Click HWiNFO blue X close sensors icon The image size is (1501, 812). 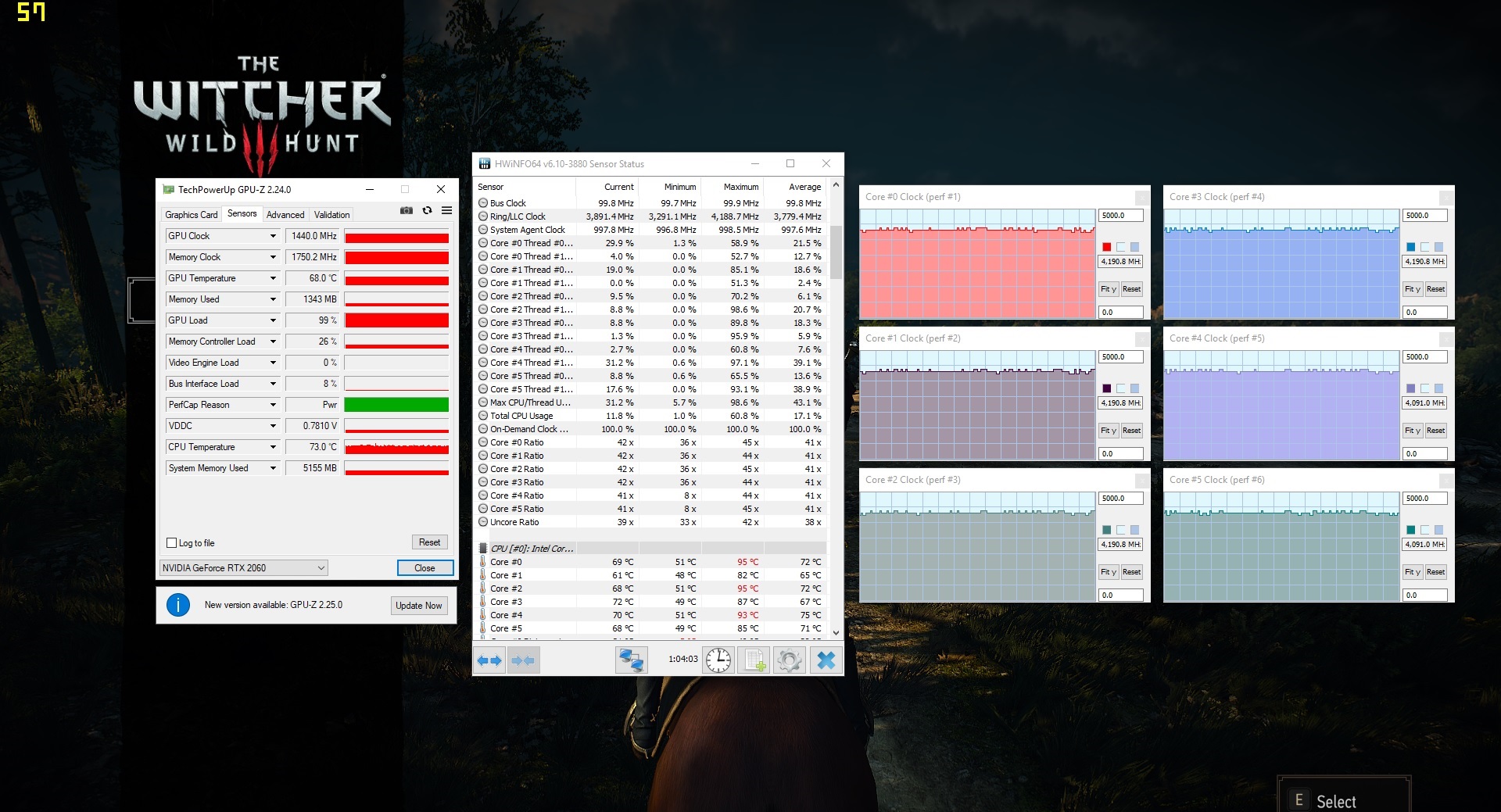(x=826, y=660)
